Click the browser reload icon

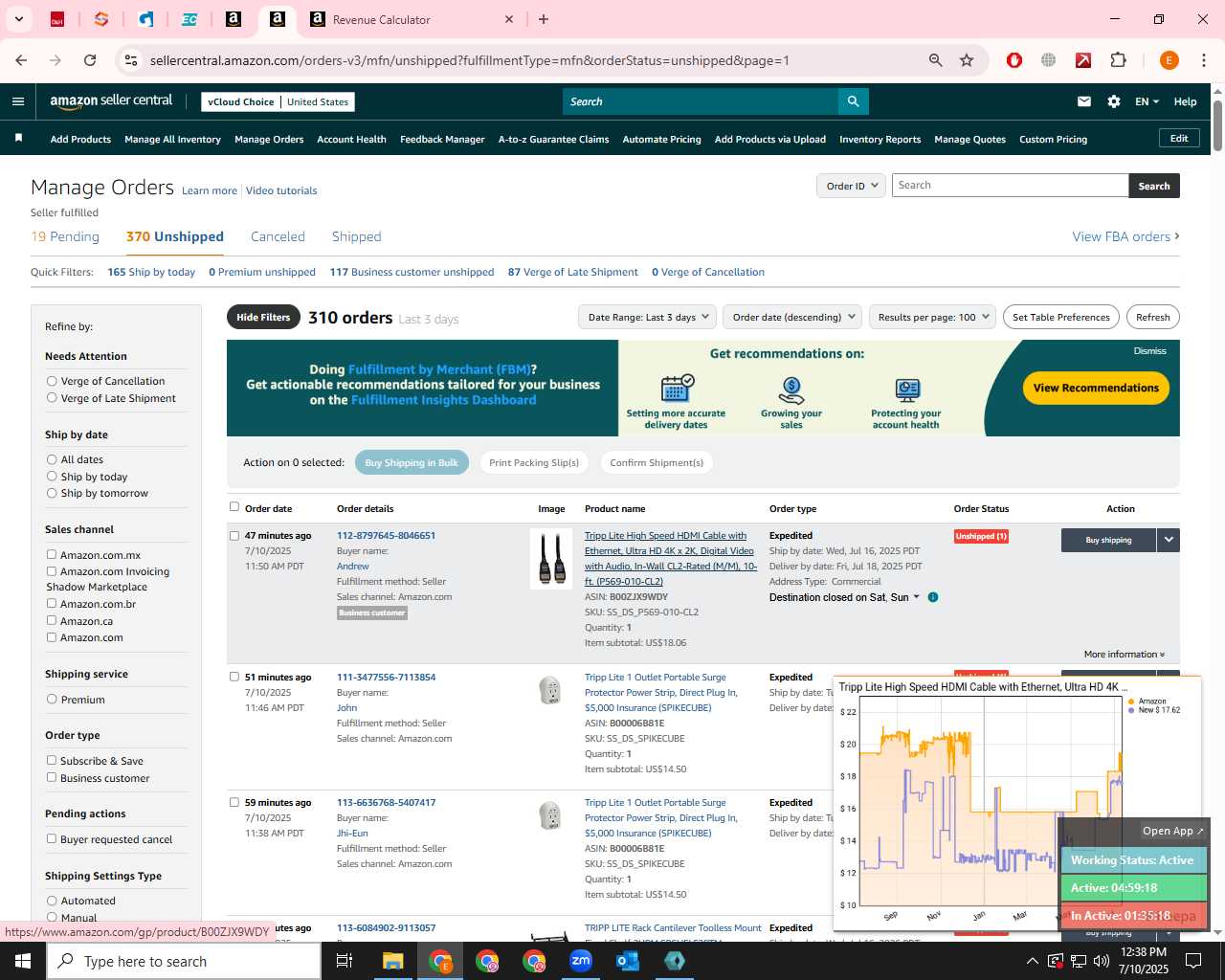(90, 60)
